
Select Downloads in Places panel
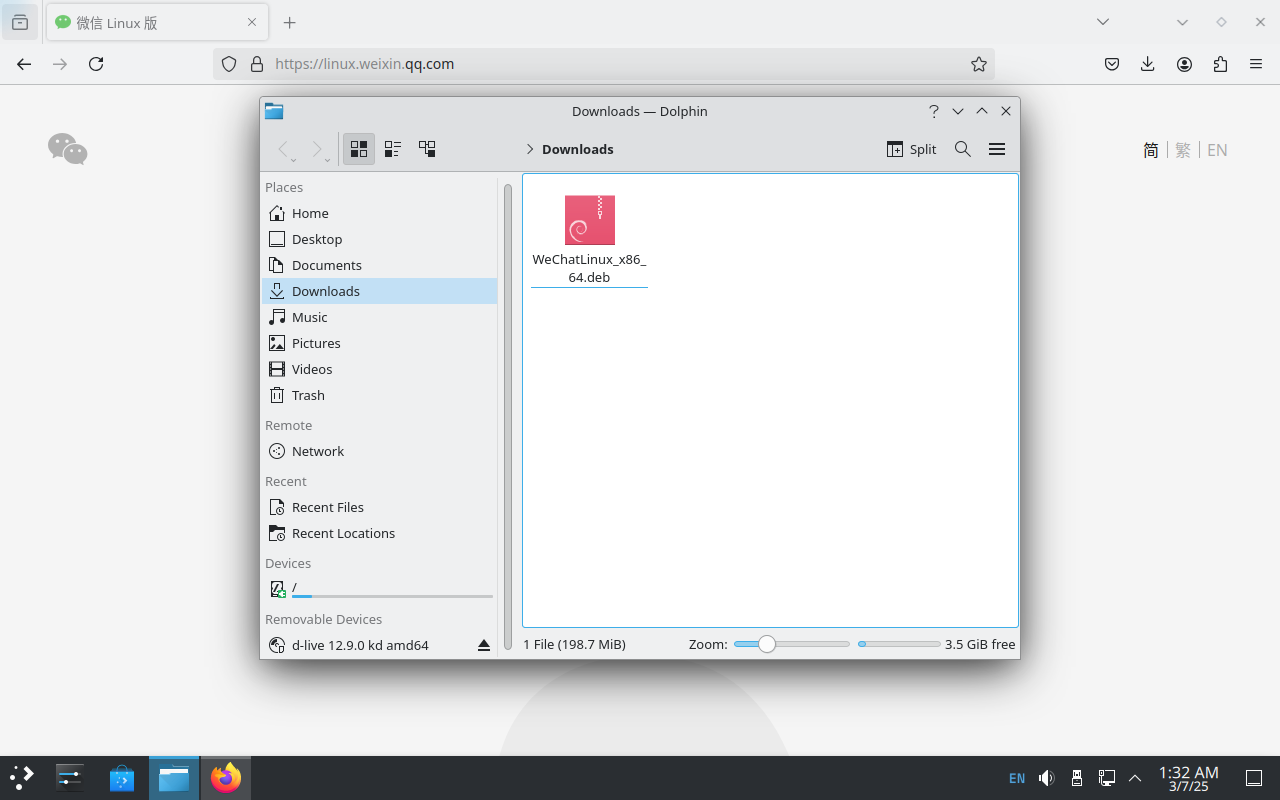pos(379,291)
